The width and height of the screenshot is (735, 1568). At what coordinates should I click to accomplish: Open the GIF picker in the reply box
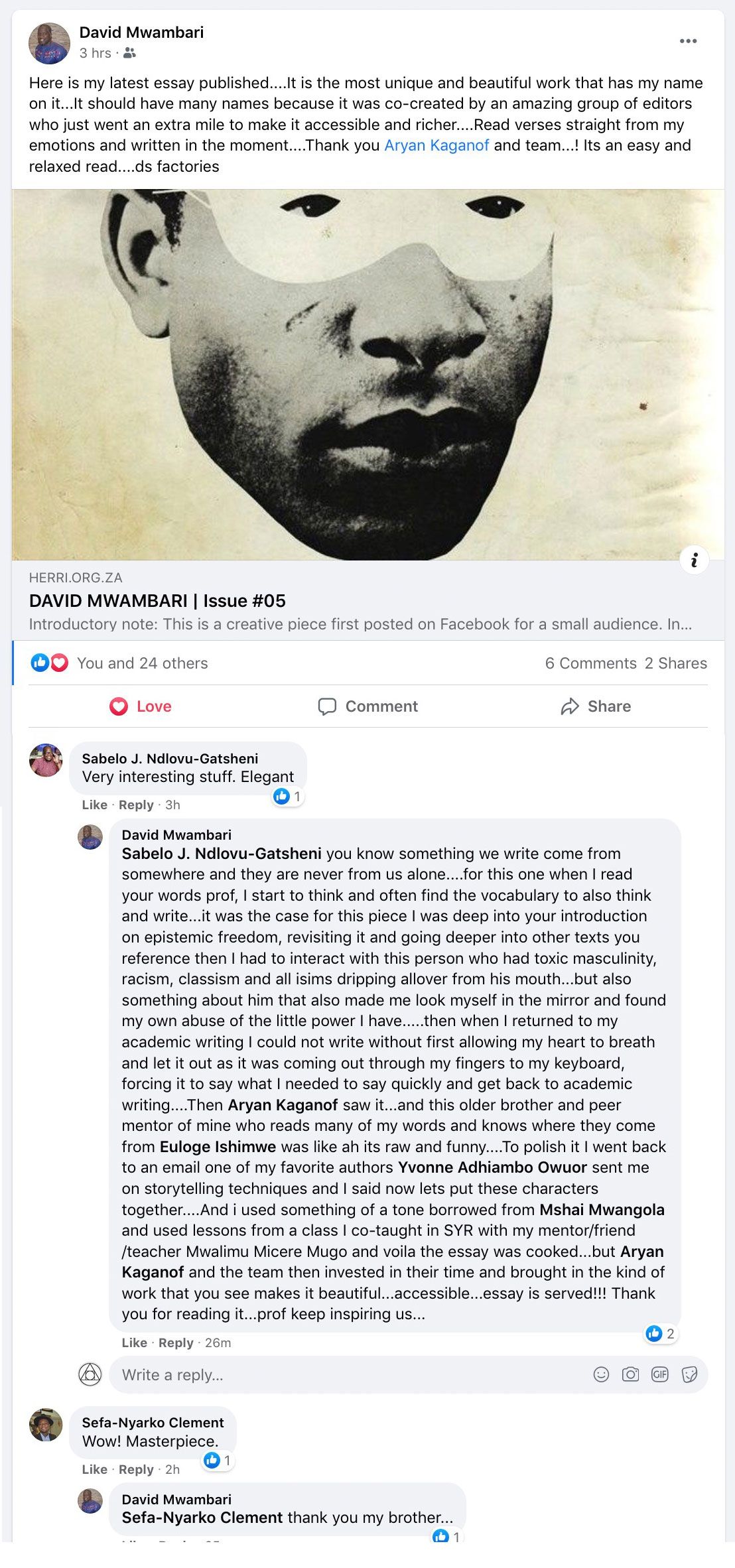click(x=660, y=1374)
